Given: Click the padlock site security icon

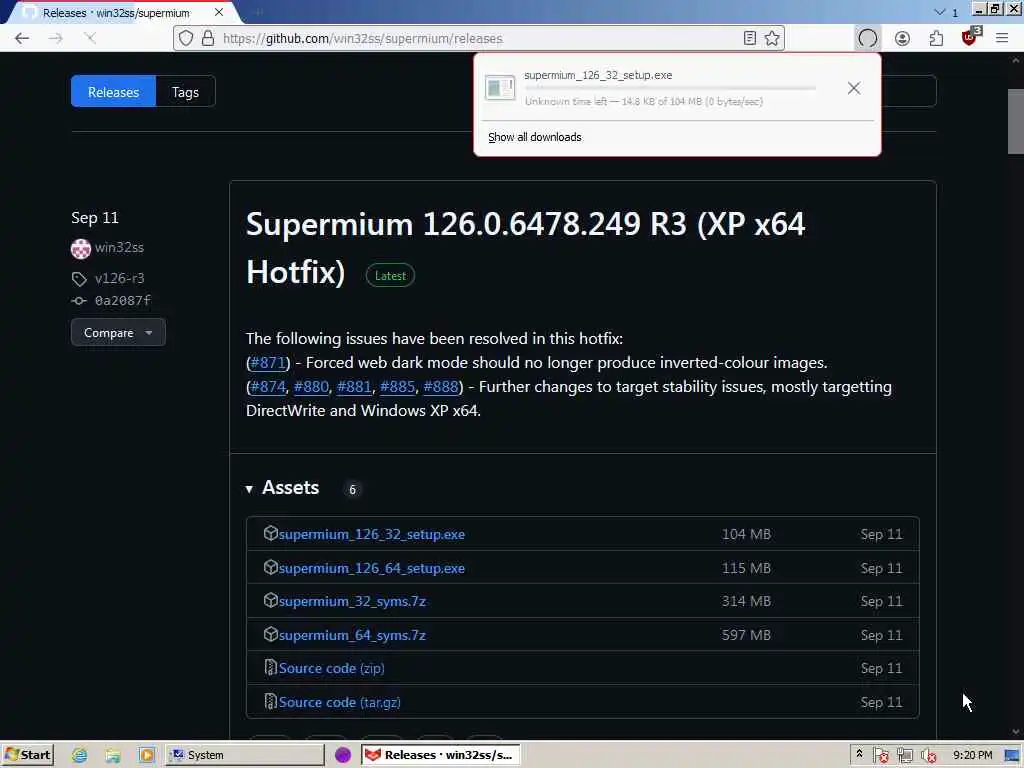Looking at the screenshot, I should coord(208,39).
